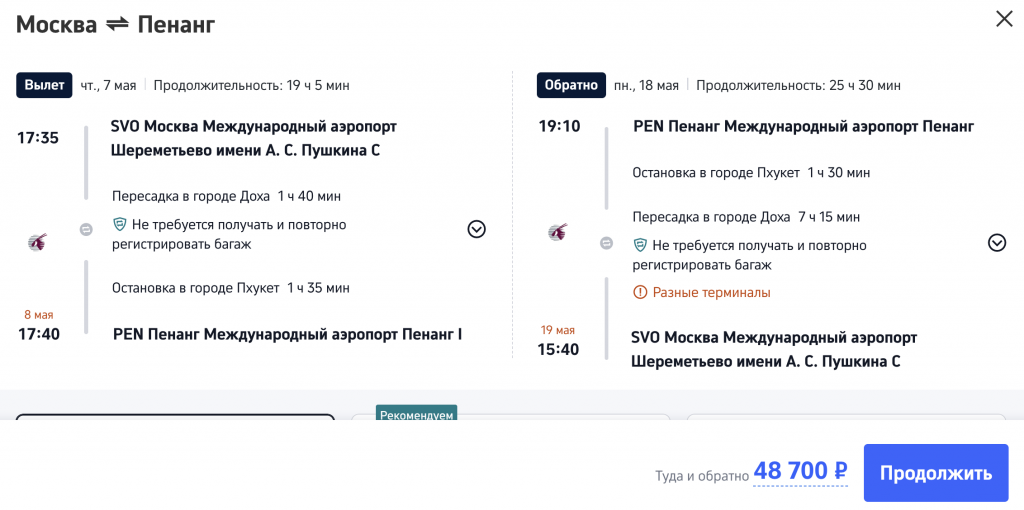Screen dimensions: 1024x510
Task: Click the minus circle on the return timeline
Action: pos(606,243)
